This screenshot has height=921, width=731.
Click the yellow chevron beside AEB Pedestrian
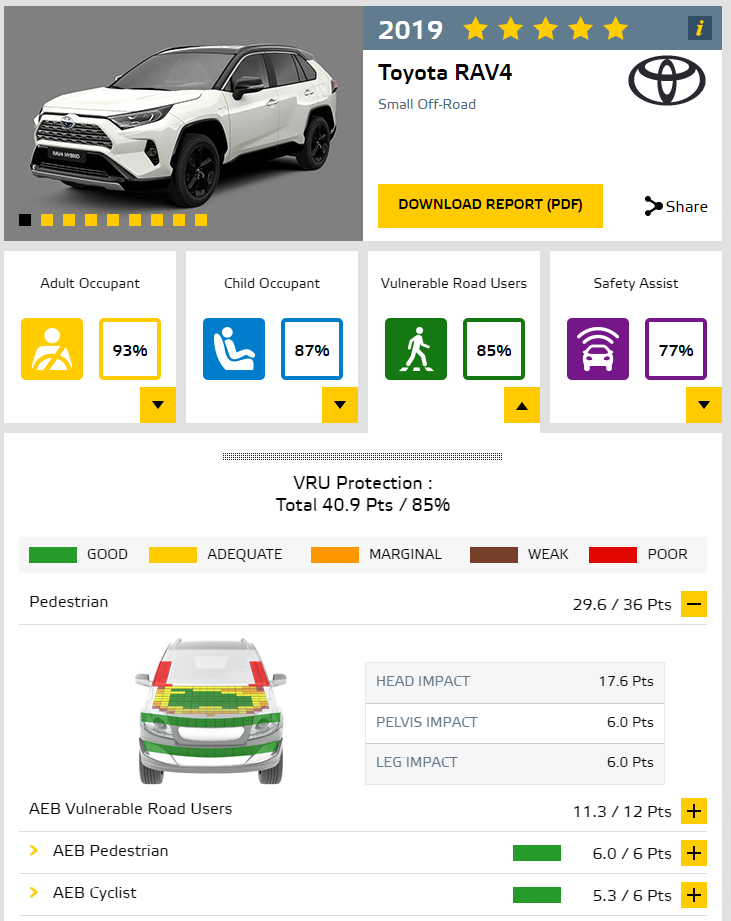pos(34,851)
